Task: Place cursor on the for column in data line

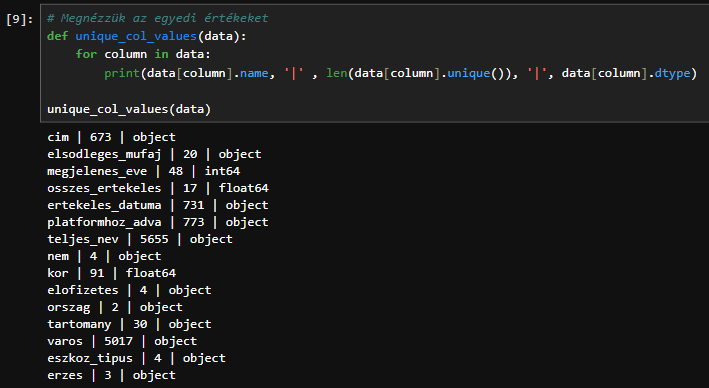Action: point(143,54)
